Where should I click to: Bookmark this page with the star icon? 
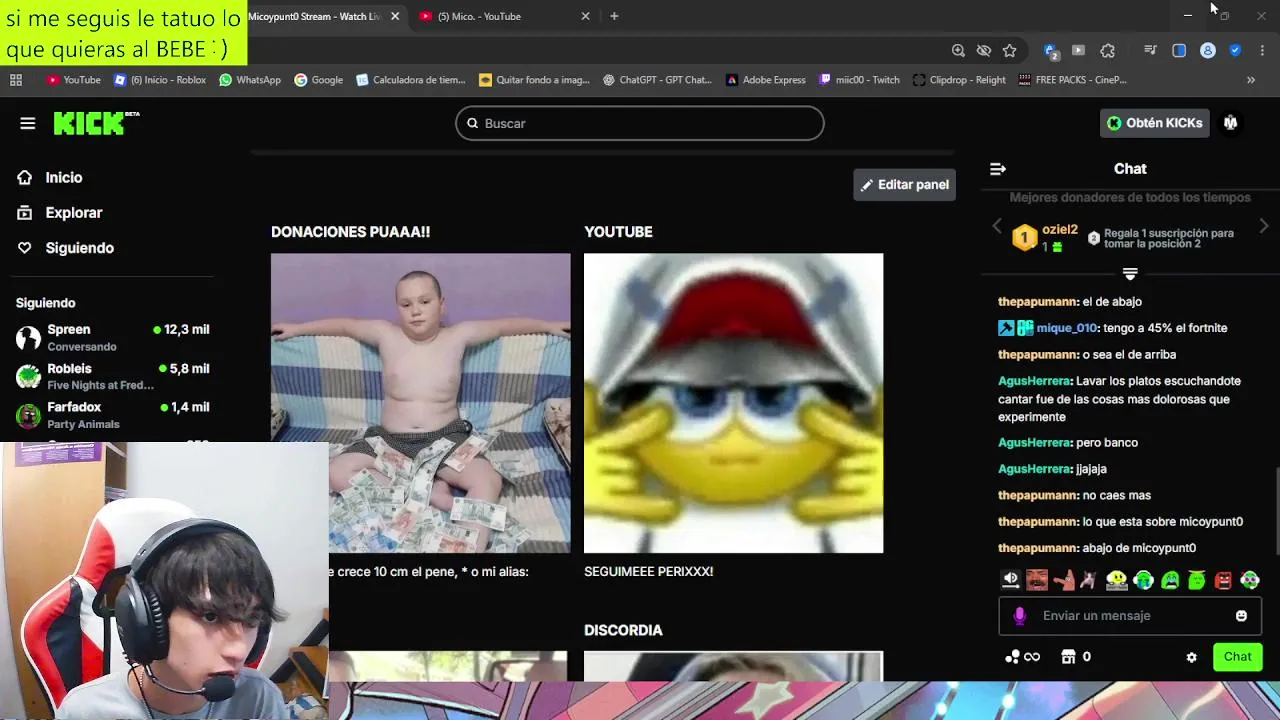point(1010,50)
